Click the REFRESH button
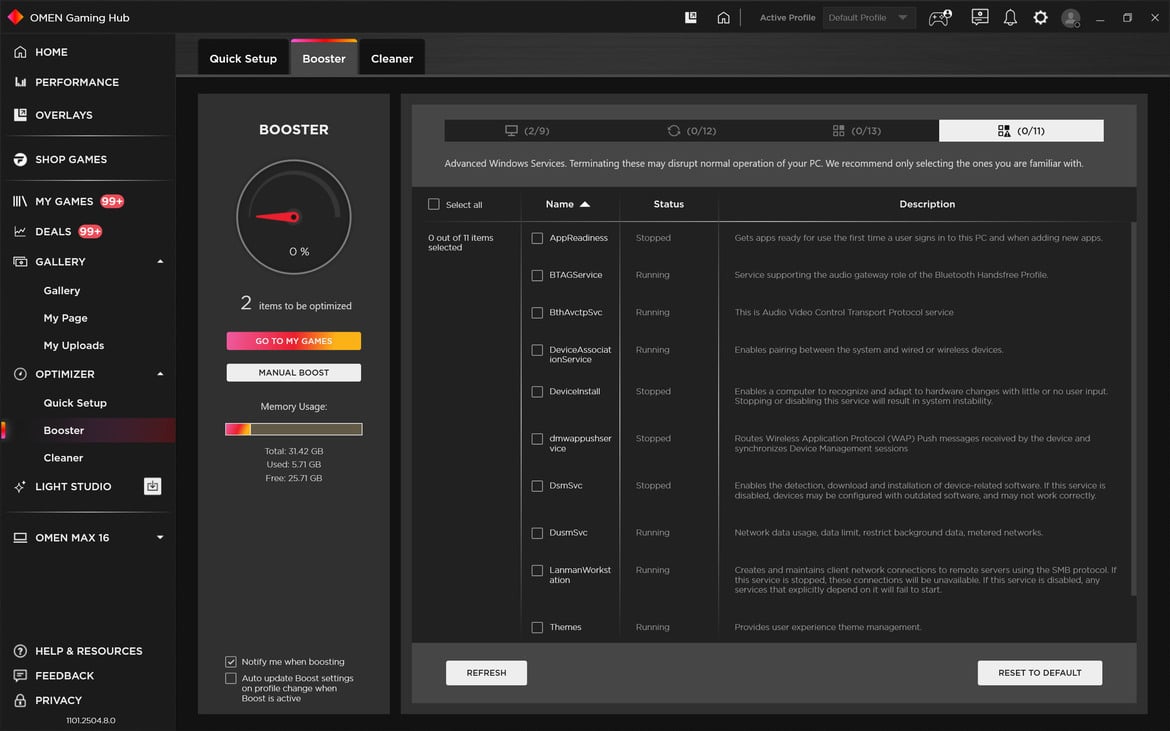 tap(487, 673)
